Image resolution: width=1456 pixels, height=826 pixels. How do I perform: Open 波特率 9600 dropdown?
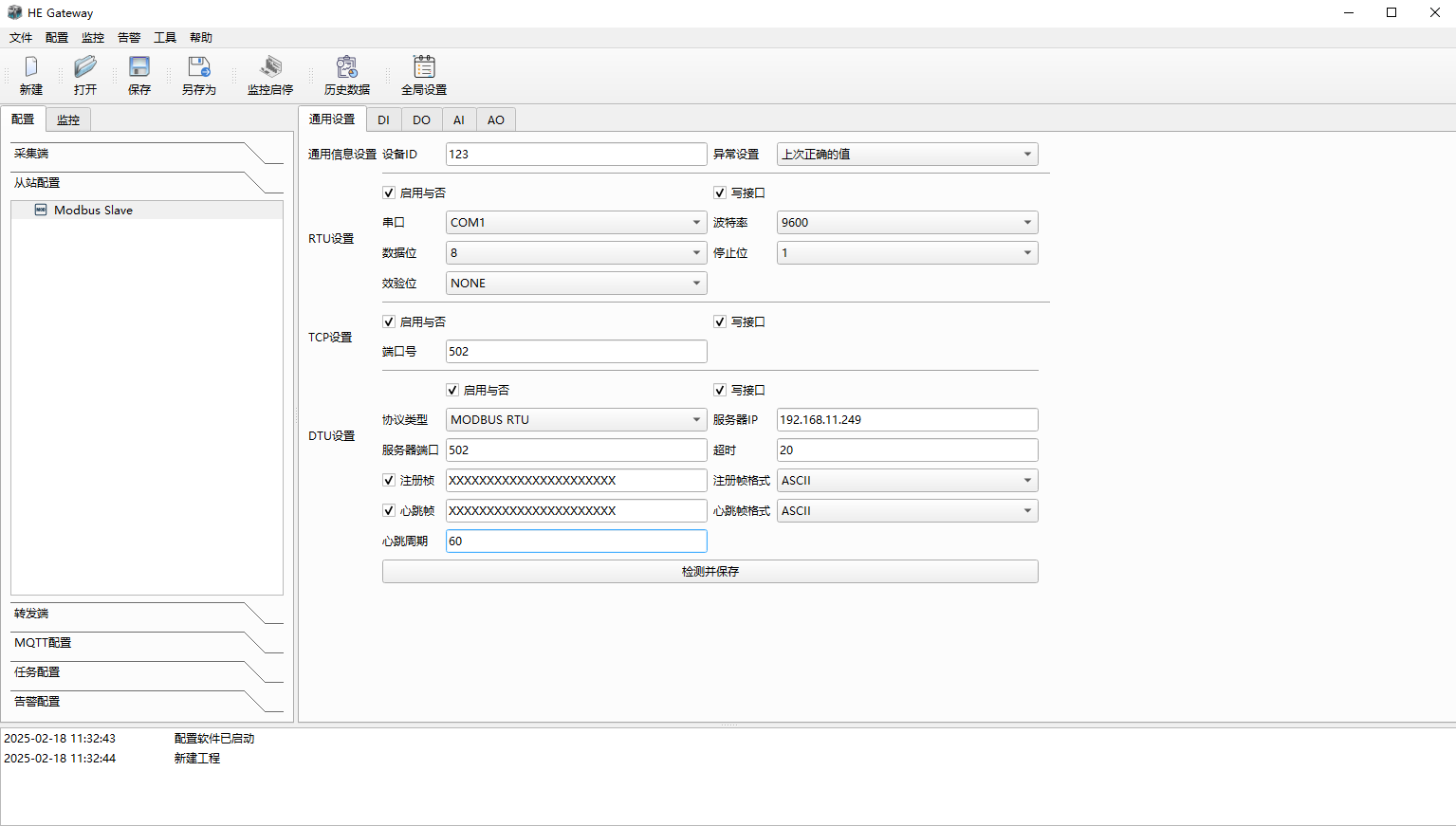pos(908,222)
